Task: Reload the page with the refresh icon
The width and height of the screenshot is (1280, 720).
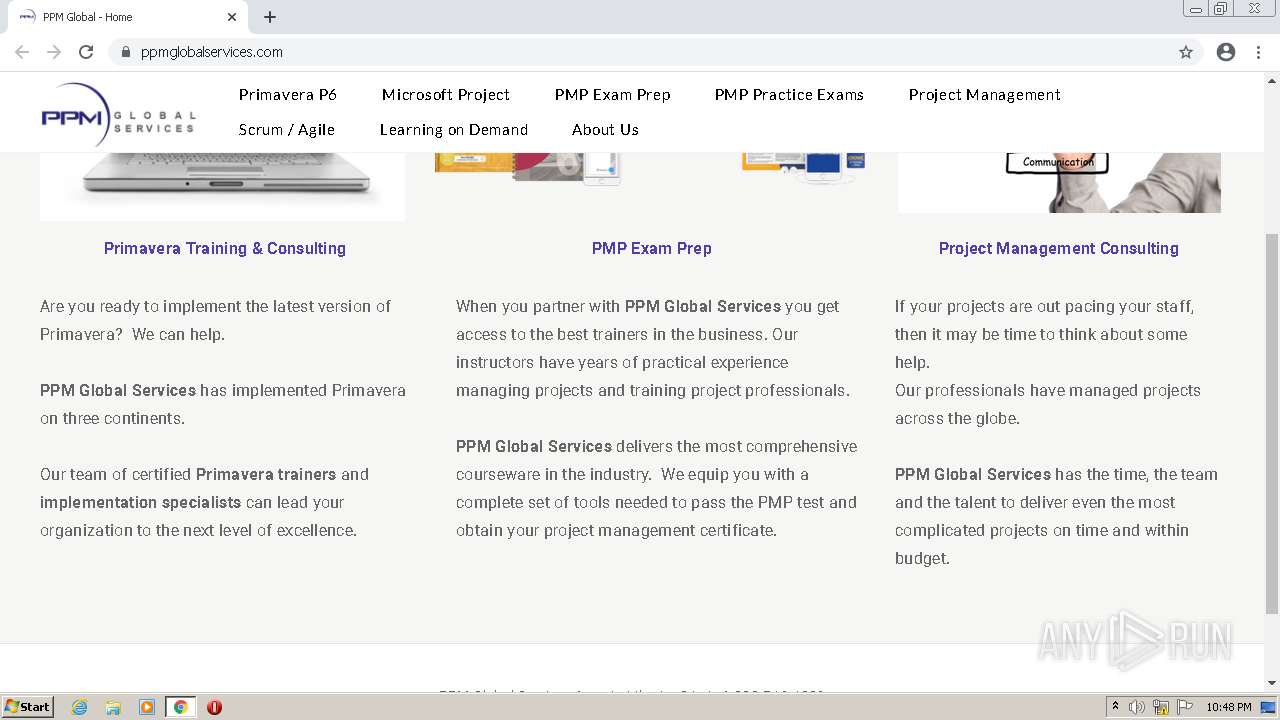Action: [x=86, y=52]
